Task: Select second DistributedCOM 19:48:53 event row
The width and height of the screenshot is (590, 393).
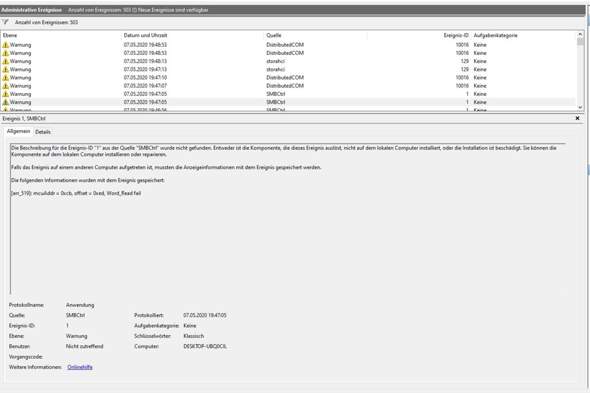Action: (288, 53)
